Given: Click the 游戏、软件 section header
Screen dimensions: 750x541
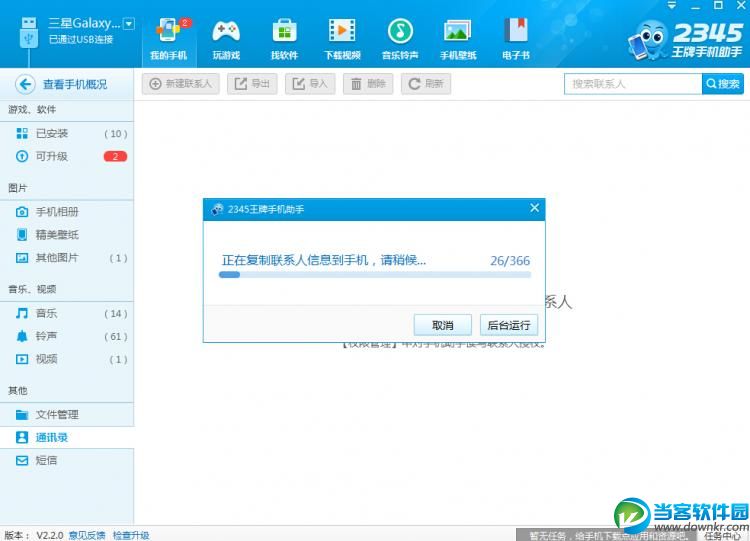Looking at the screenshot, I should pos(32,110).
